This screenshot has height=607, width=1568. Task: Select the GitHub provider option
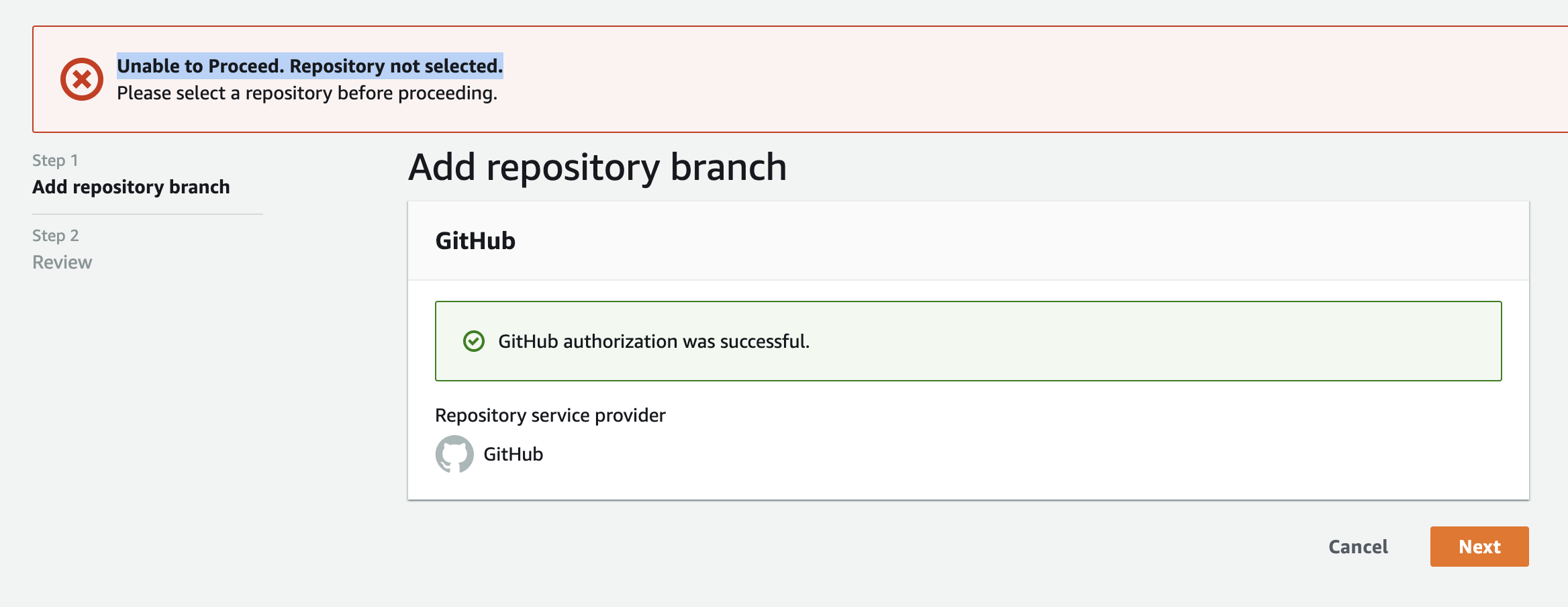tap(489, 454)
